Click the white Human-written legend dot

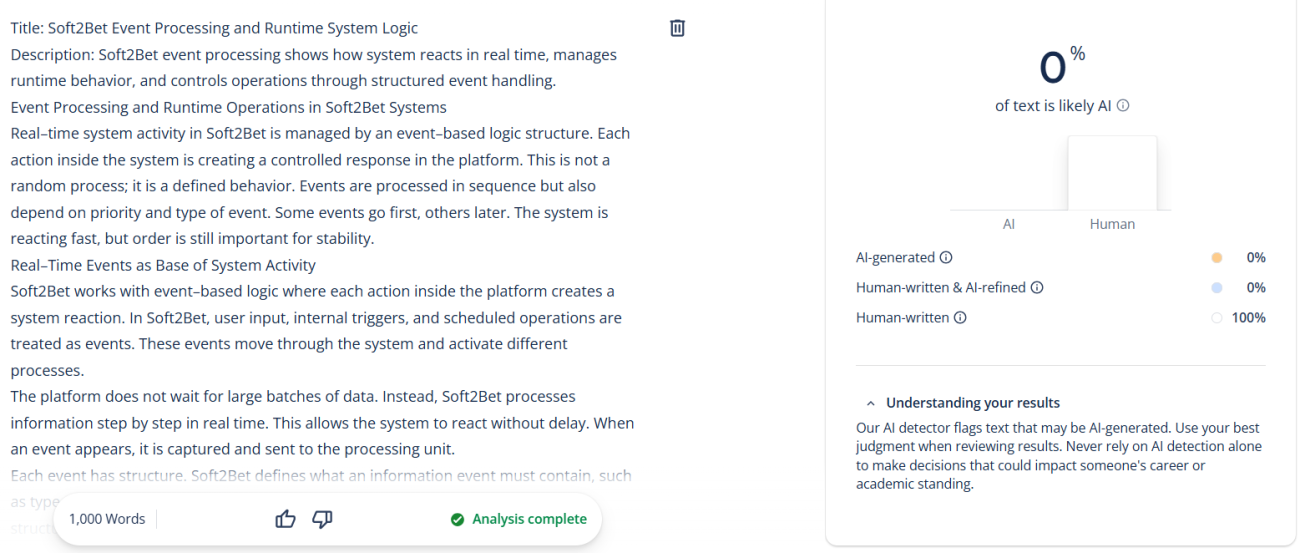tap(1216, 318)
